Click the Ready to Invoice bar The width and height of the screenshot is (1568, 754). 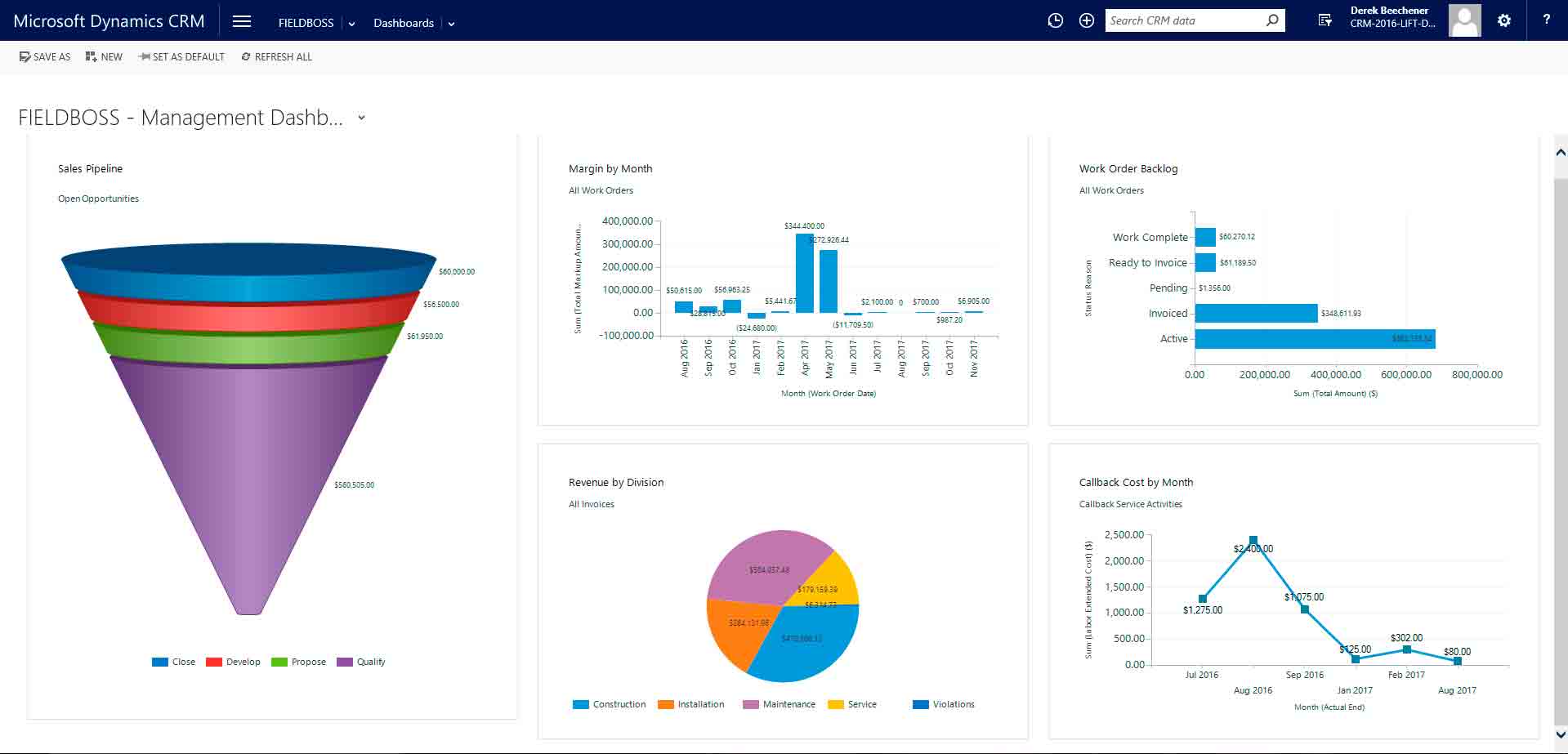[1205, 262]
